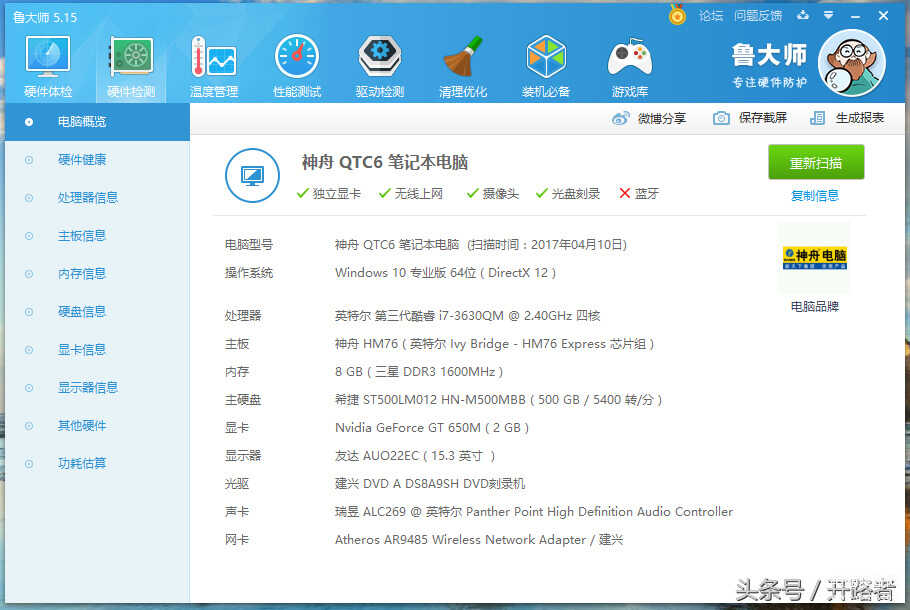Click 神舟 HM76 motherboard text
Screen dimensions: 910x610
494,344
